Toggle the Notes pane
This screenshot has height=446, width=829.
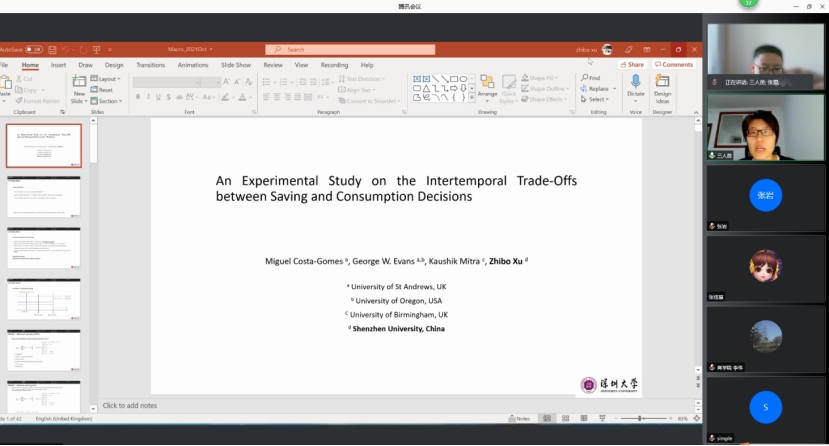pyautogui.click(x=518, y=418)
